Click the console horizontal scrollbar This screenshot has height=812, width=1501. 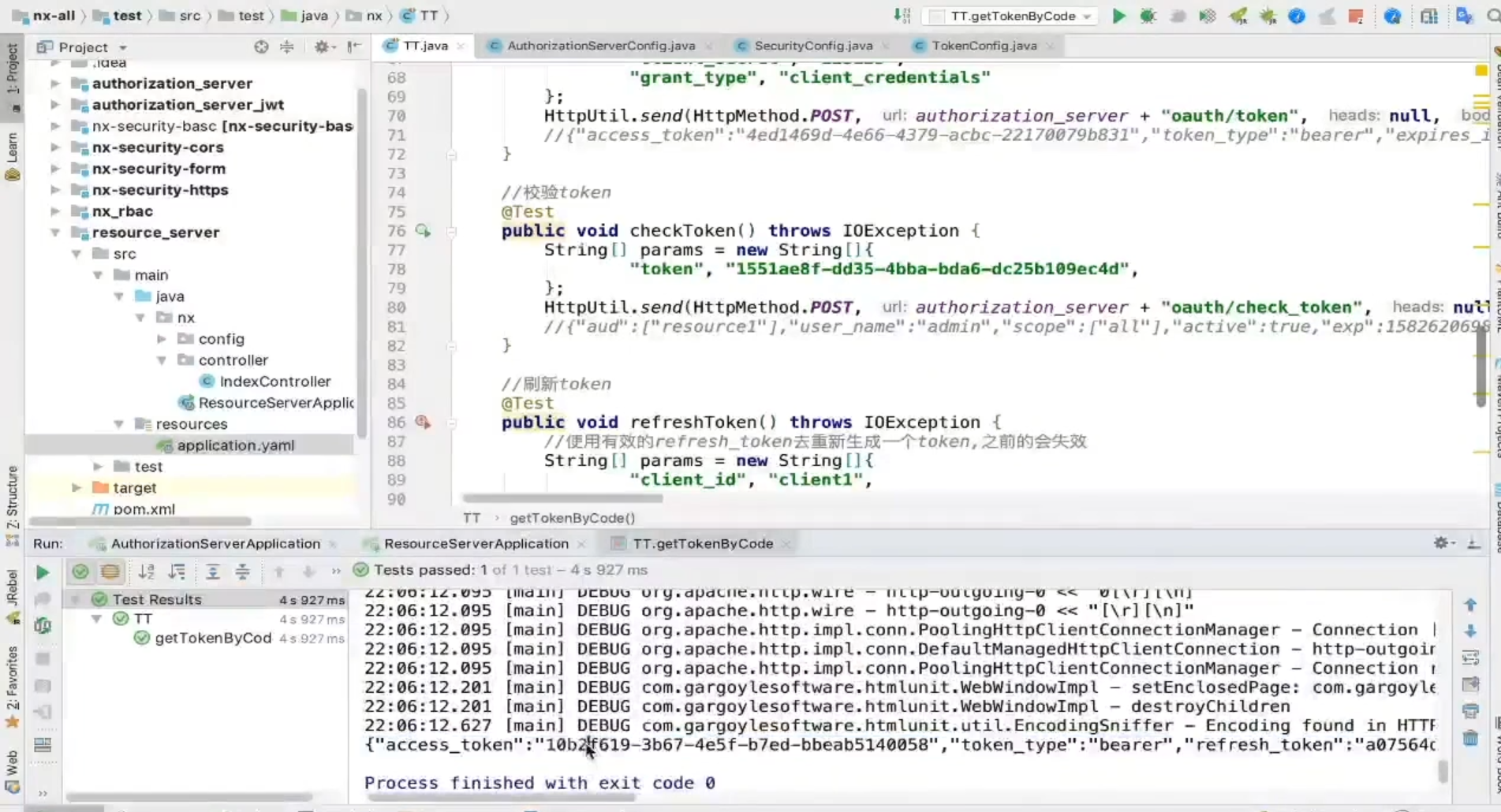point(501,798)
